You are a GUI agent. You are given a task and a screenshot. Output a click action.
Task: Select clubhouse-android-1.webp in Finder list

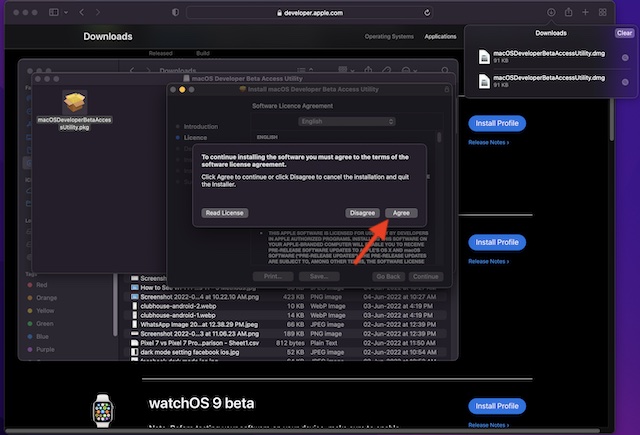[x=284, y=315]
